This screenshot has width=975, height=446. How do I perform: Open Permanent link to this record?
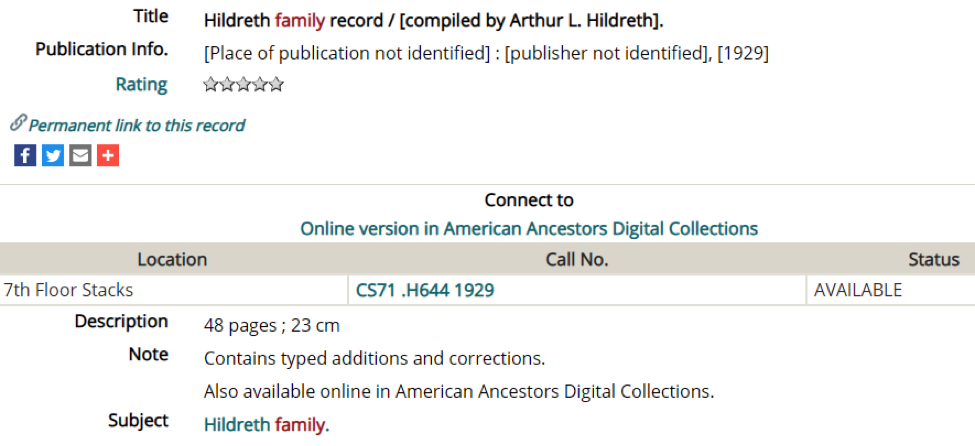click(137, 126)
